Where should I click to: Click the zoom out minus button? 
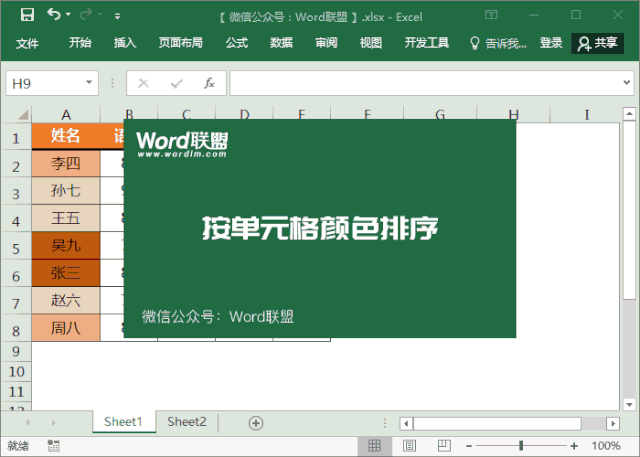469,446
